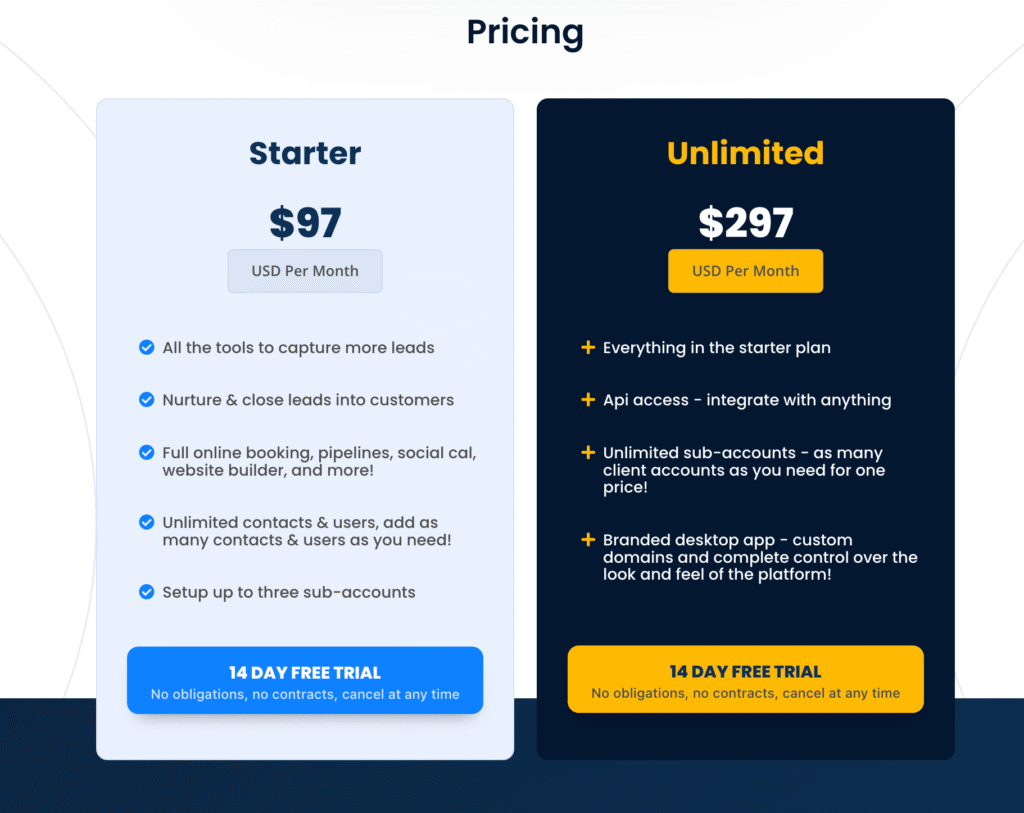1024x813 pixels.
Task: Click the gray USD Per Month badge
Action: (305, 271)
